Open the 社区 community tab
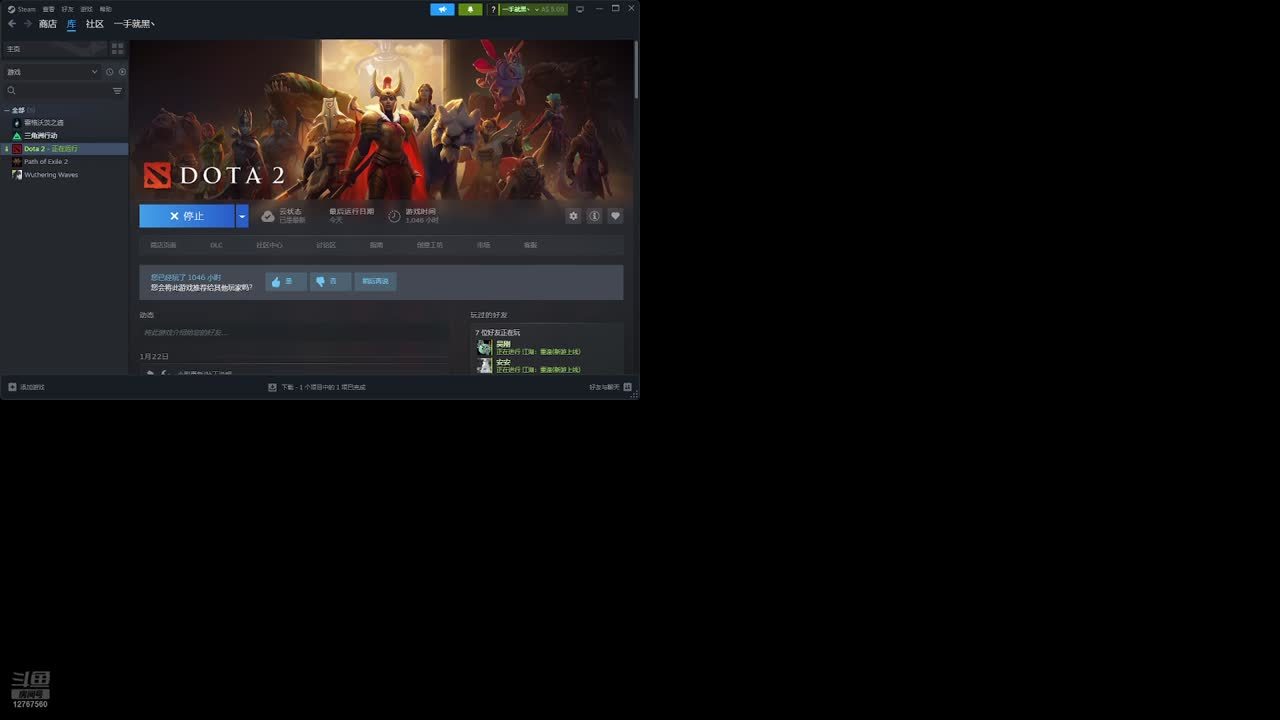Viewport: 1280px width, 720px height. pyautogui.click(x=94, y=24)
